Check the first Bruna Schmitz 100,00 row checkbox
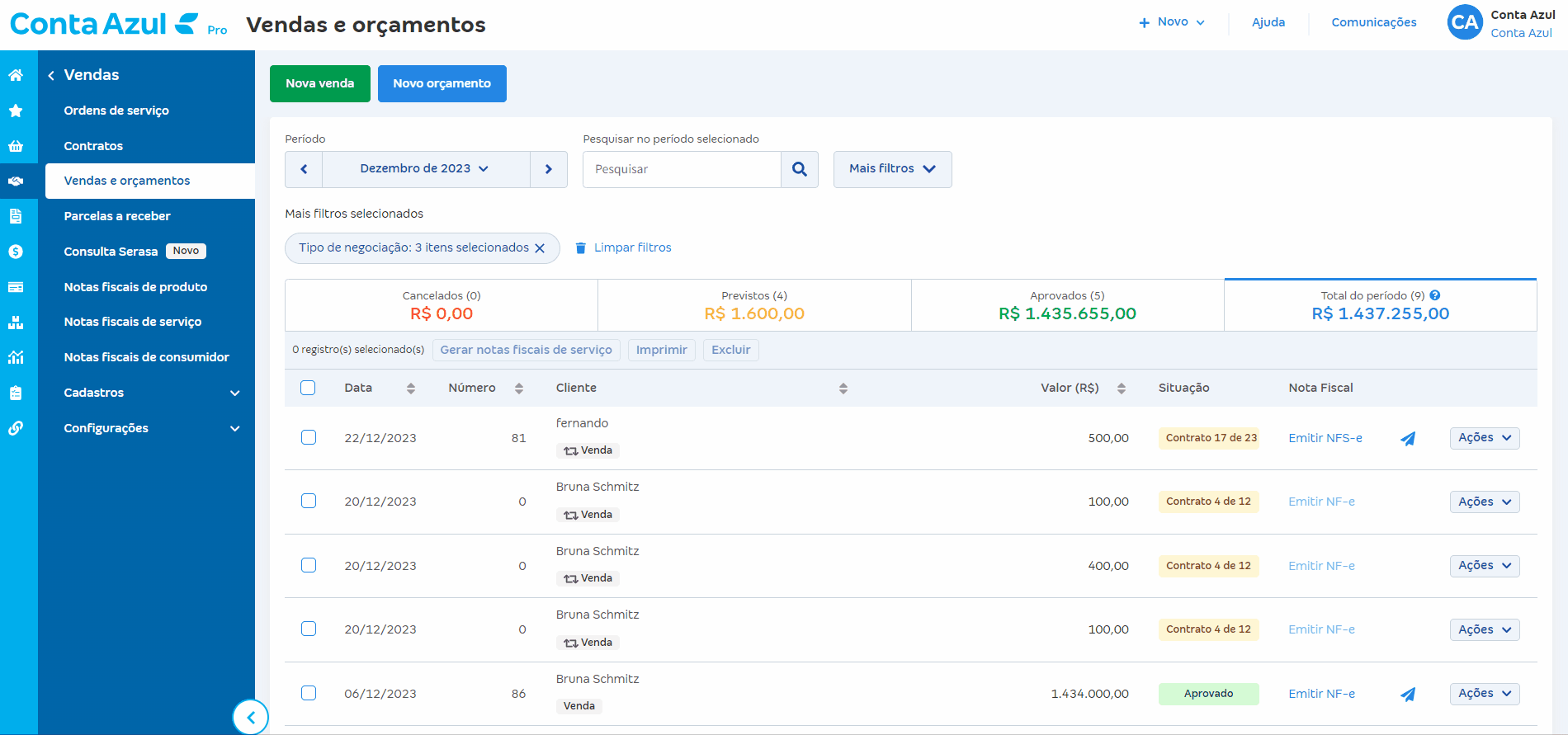Viewport: 1568px width, 735px height. (x=309, y=501)
